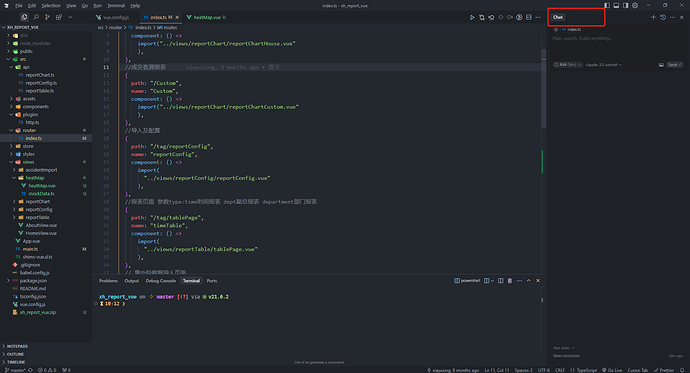
Task: Click Prettier in the status bar
Action: tap(664, 370)
